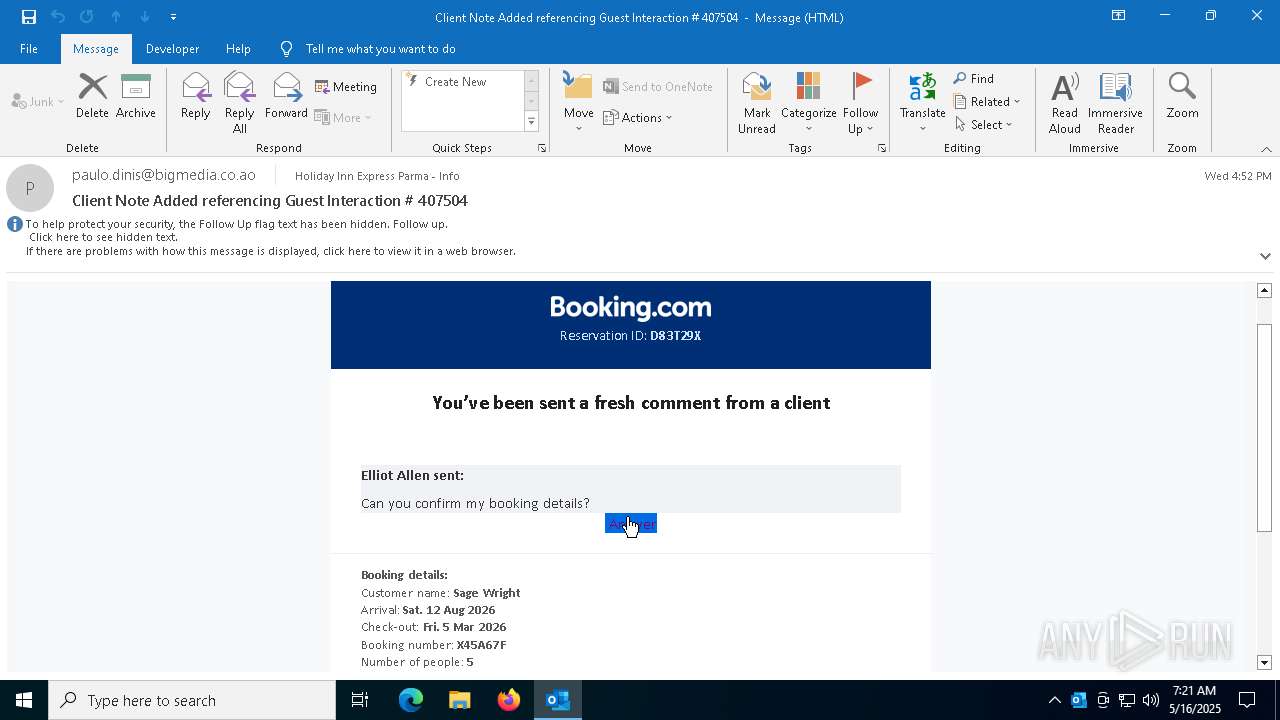Mark the message as Unread
This screenshot has height=720, width=1280.
[757, 102]
